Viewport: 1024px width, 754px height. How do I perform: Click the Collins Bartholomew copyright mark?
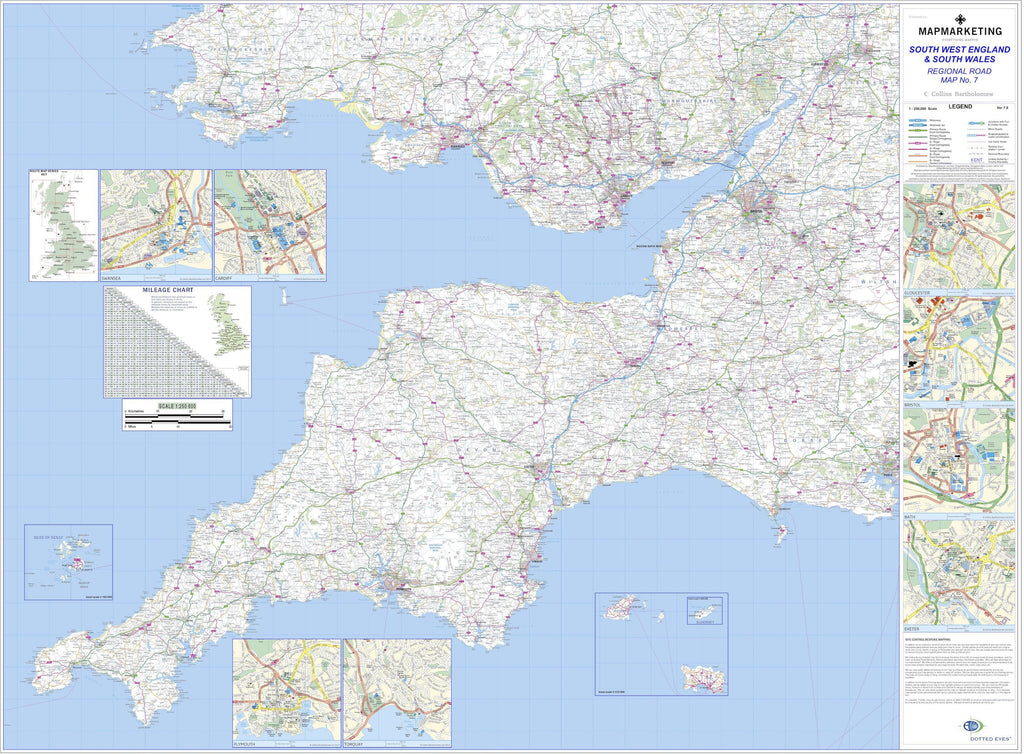tap(960, 94)
